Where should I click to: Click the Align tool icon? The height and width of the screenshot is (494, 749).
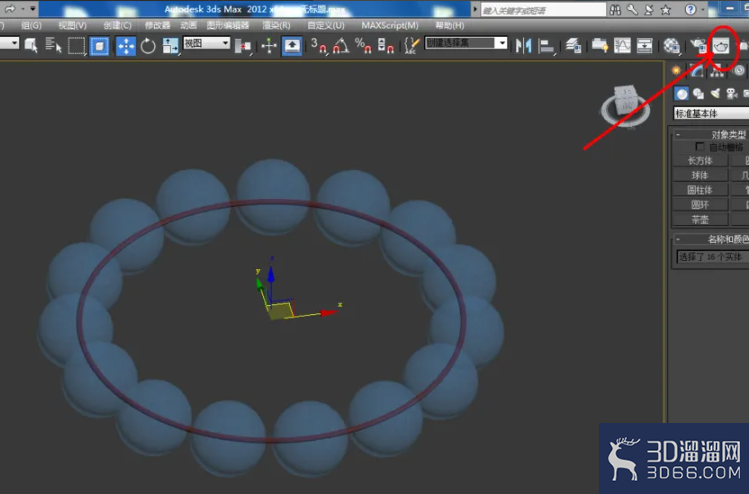[546, 46]
